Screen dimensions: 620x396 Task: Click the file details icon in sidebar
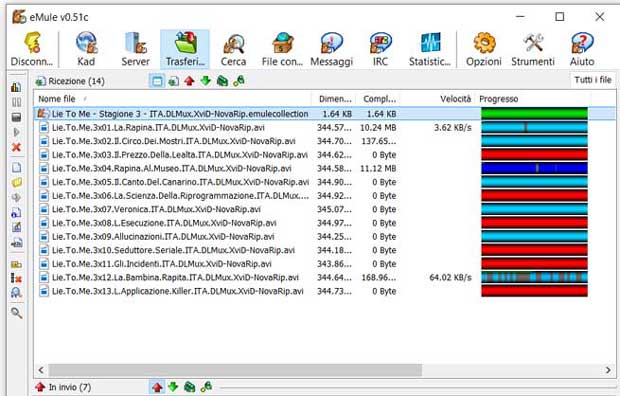(x=16, y=212)
